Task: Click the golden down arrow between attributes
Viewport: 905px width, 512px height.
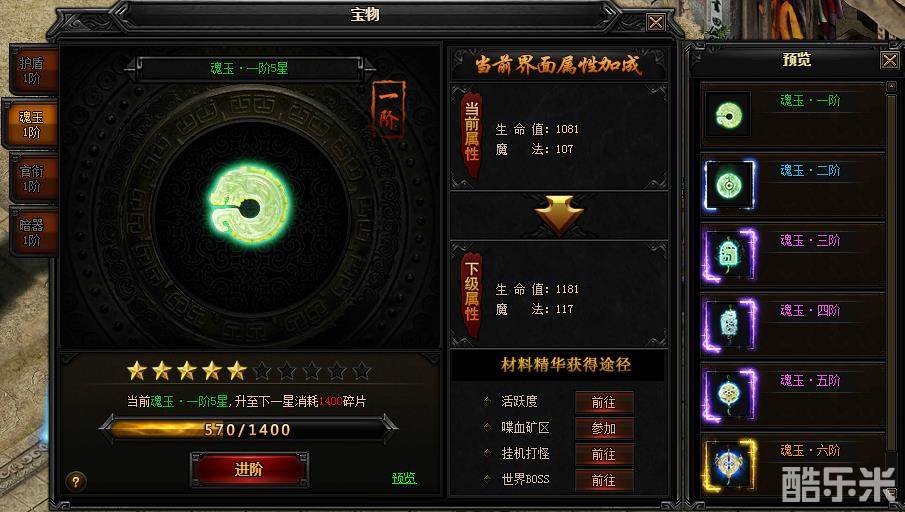Action: click(x=559, y=215)
